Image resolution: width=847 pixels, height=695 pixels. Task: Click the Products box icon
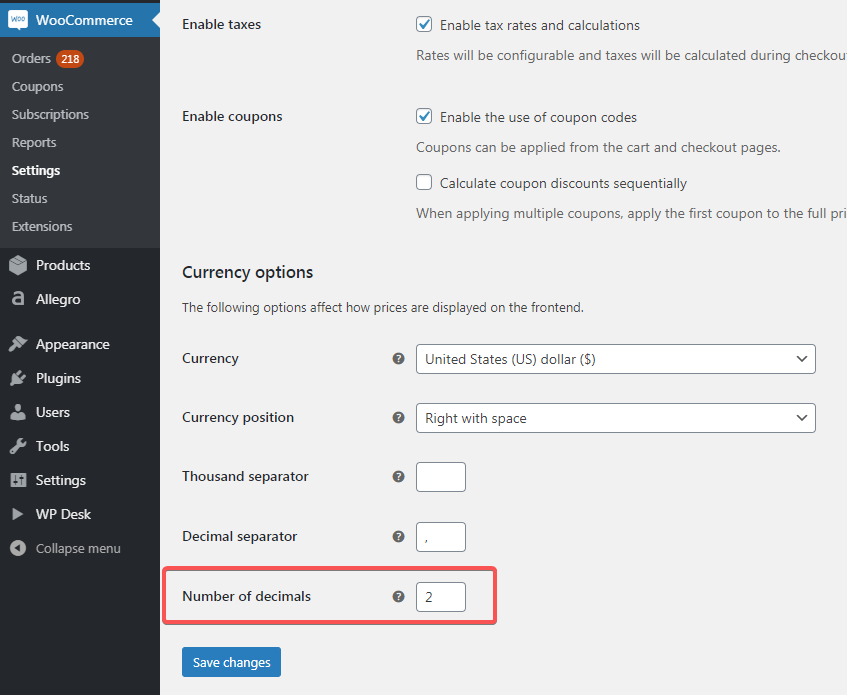coord(18,265)
